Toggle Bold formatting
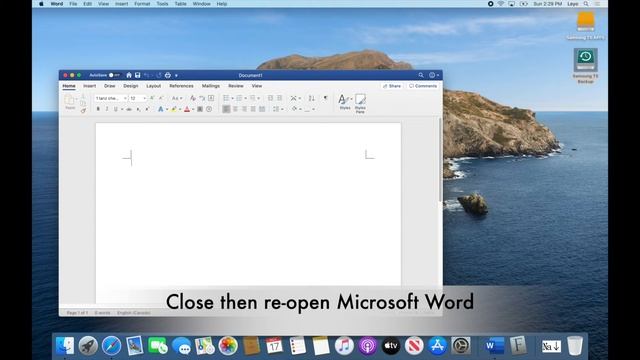Screen dimensions: 640x360 click(98, 109)
